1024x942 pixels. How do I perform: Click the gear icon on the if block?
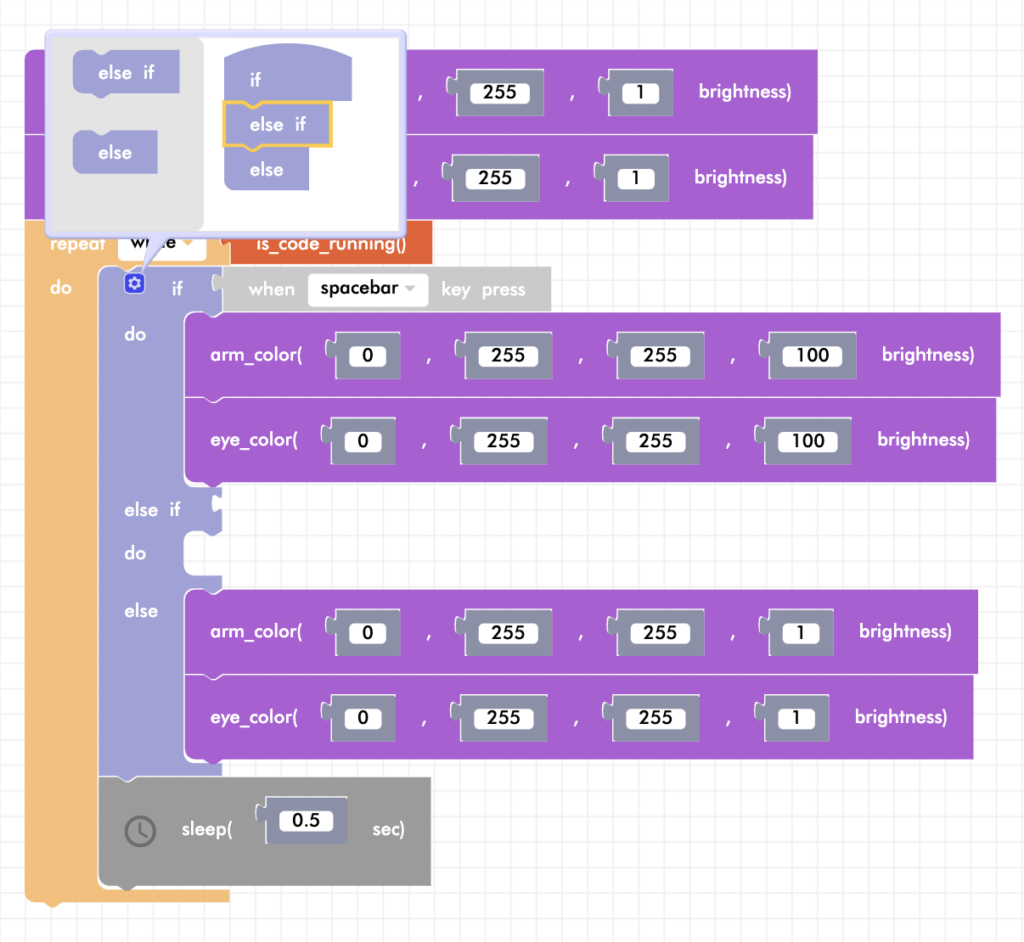pos(134,285)
